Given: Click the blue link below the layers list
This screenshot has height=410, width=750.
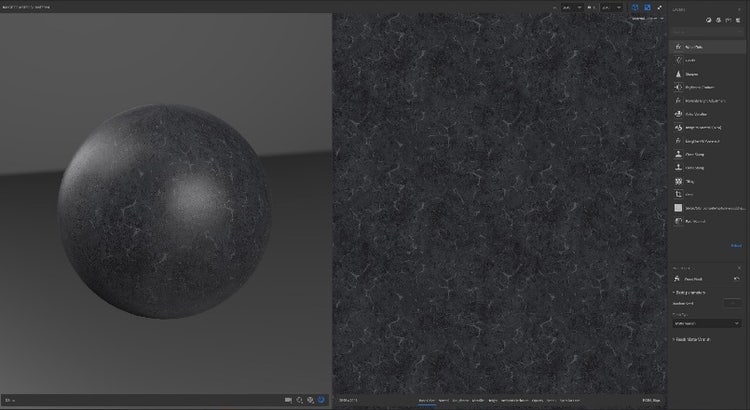Looking at the screenshot, I should point(736,246).
